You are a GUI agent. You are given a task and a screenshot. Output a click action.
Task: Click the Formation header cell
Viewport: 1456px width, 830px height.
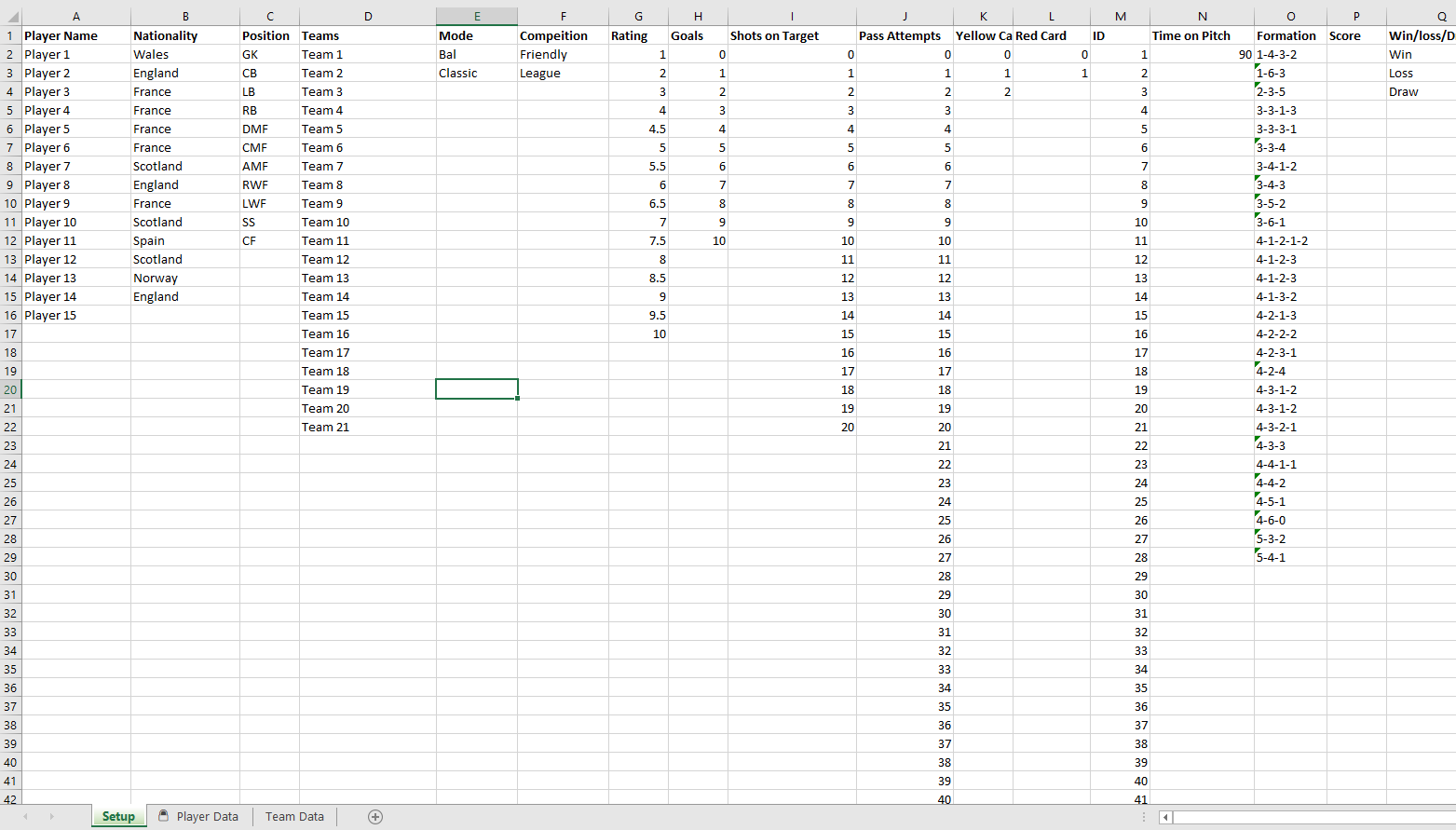pos(1290,35)
